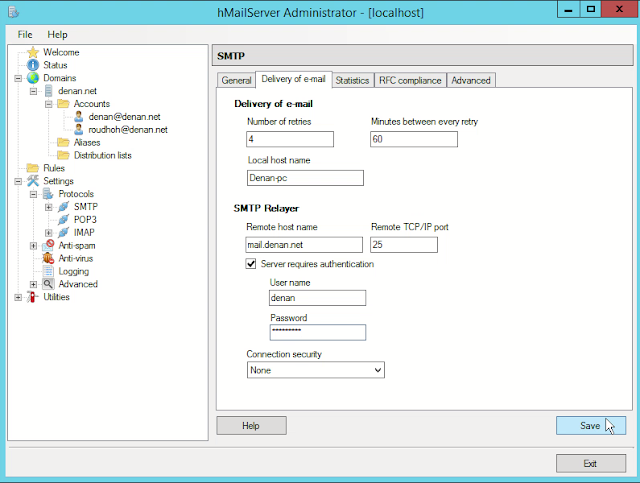This screenshot has height=483, width=640.
Task: Switch to the General tab
Action: pos(236,80)
